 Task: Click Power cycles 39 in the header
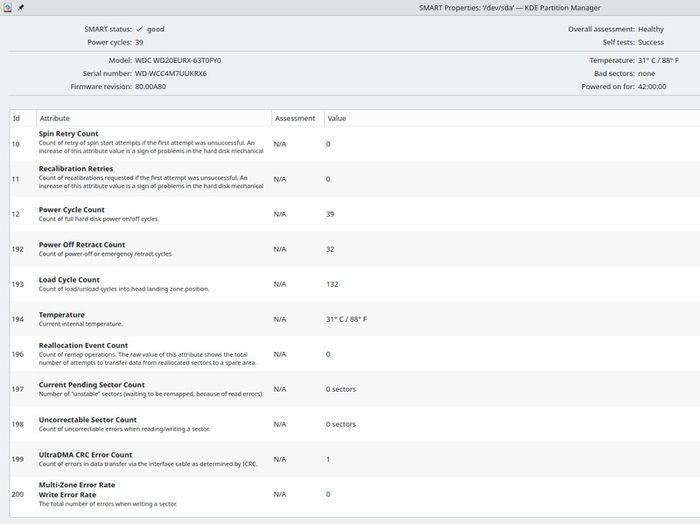coord(139,42)
